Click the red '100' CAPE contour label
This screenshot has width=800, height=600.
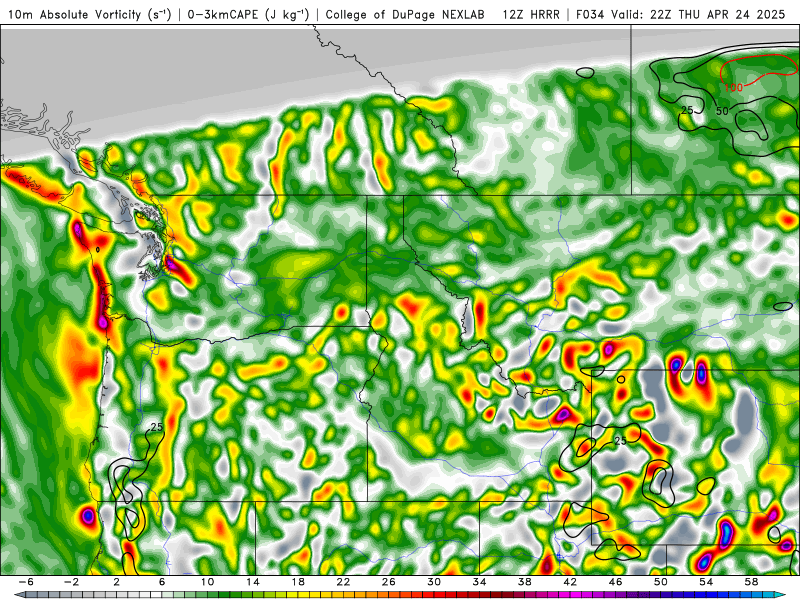coord(734,88)
